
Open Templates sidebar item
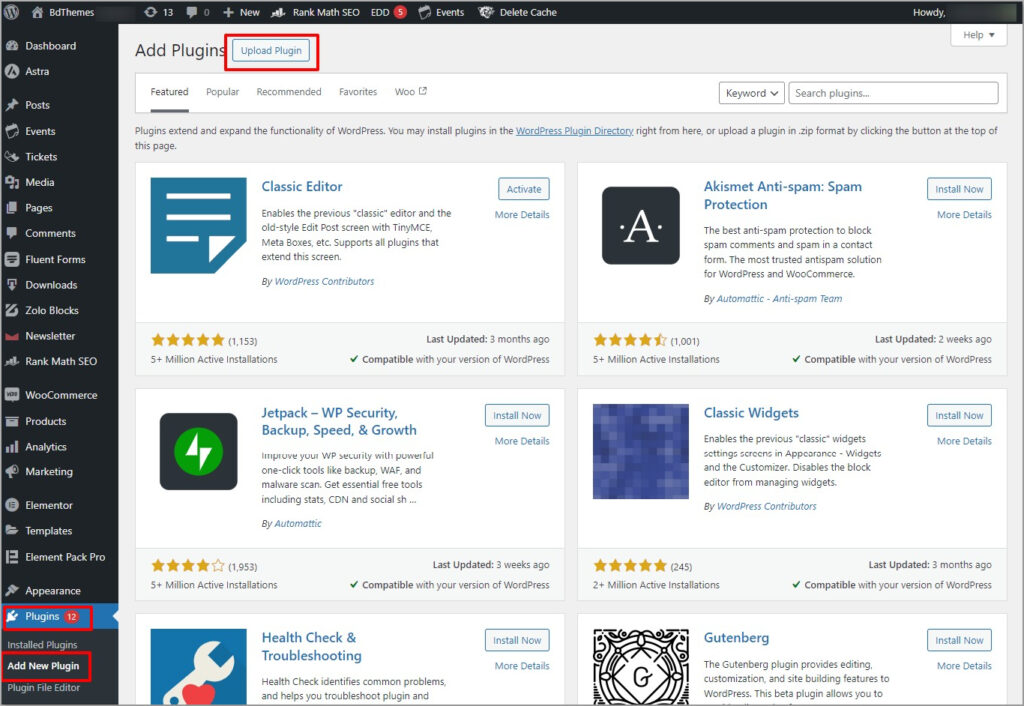tap(48, 531)
